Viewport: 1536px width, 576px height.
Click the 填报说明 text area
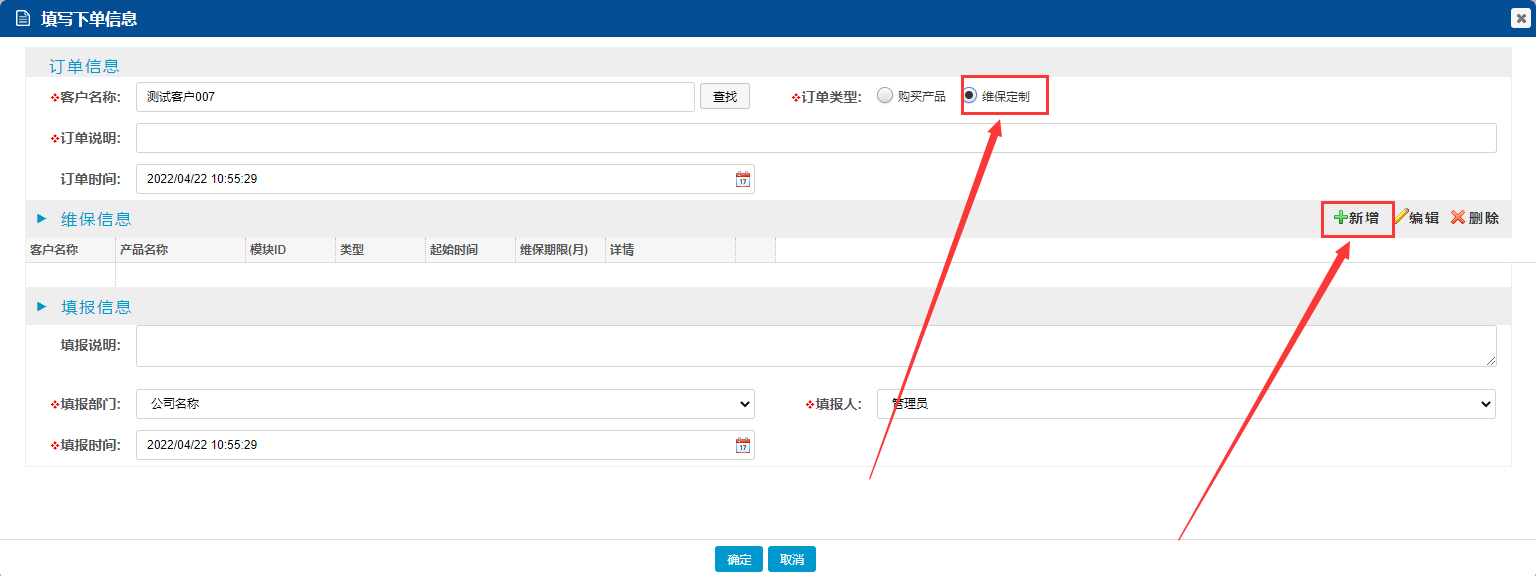tap(815, 346)
